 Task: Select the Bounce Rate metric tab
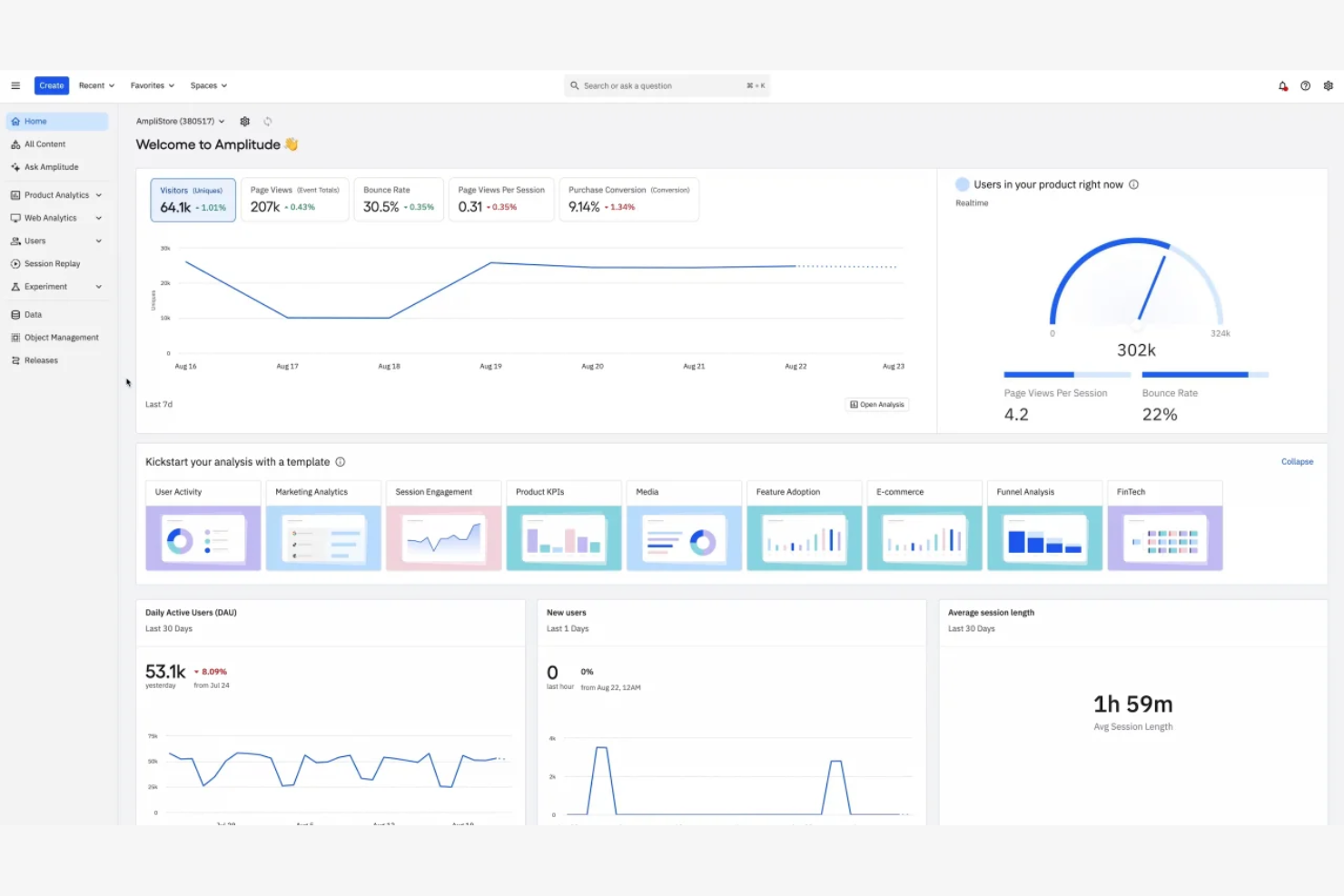(x=399, y=200)
